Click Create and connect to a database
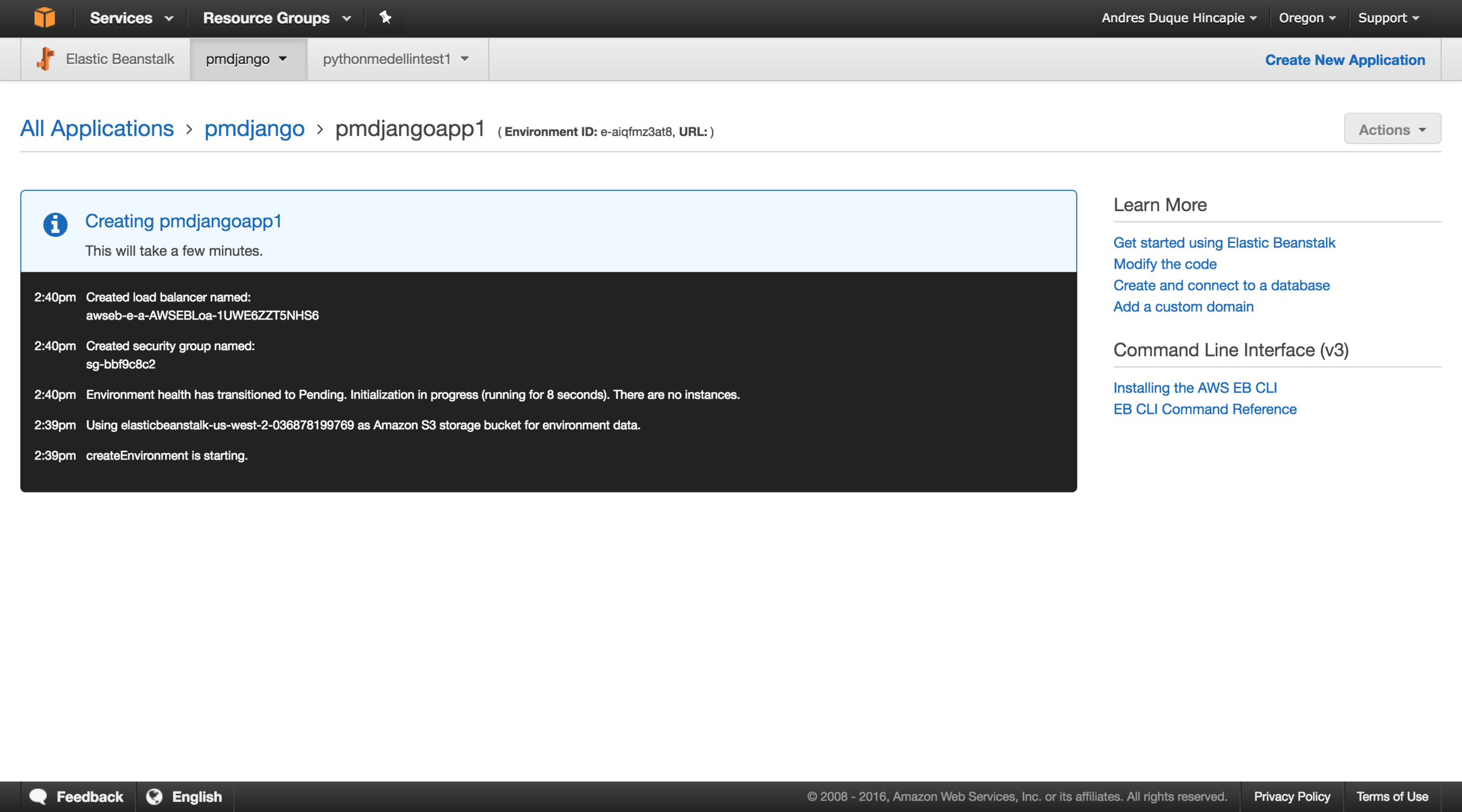The height and width of the screenshot is (812, 1462). [x=1221, y=285]
